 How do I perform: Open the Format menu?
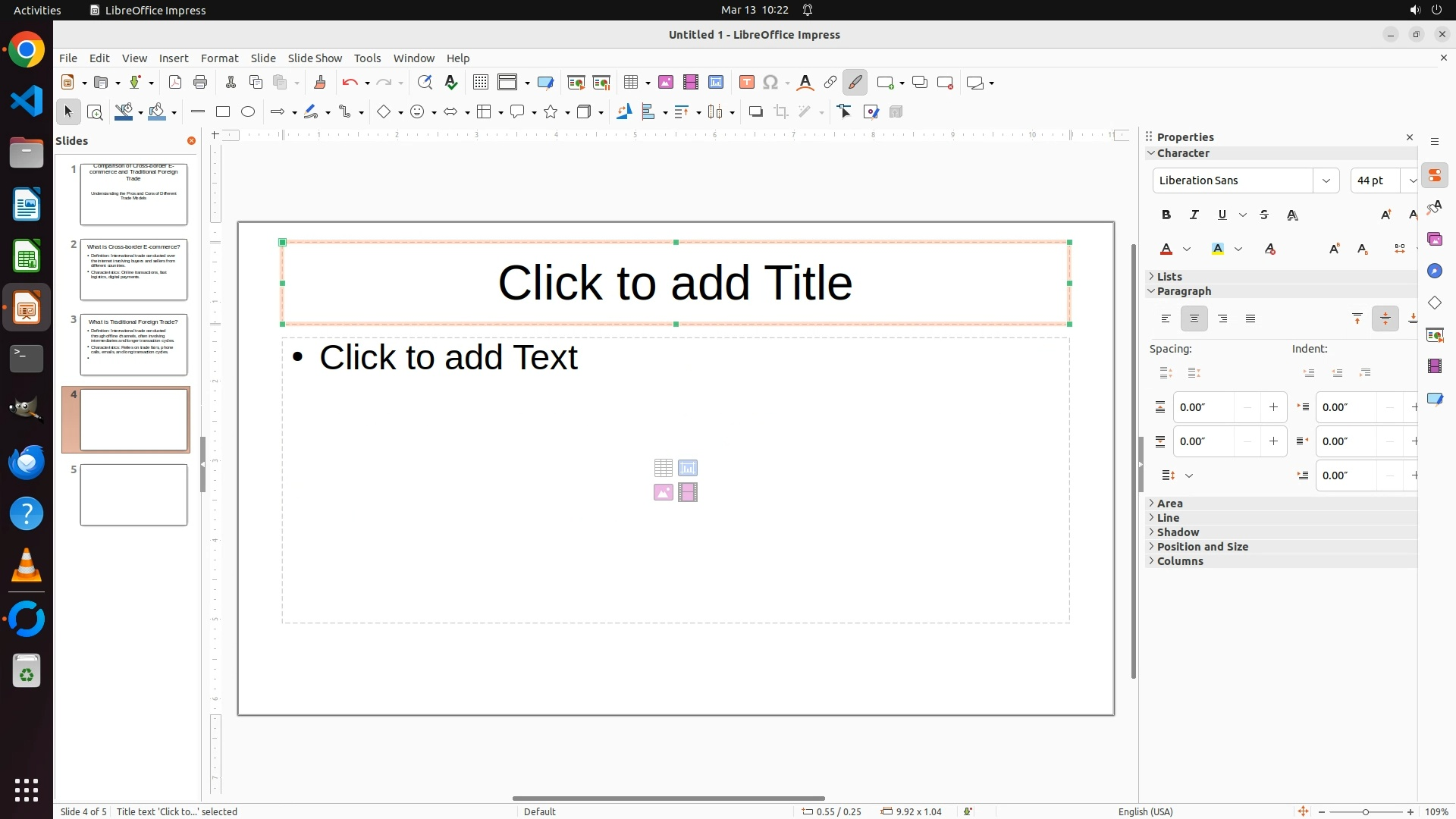pyautogui.click(x=219, y=58)
